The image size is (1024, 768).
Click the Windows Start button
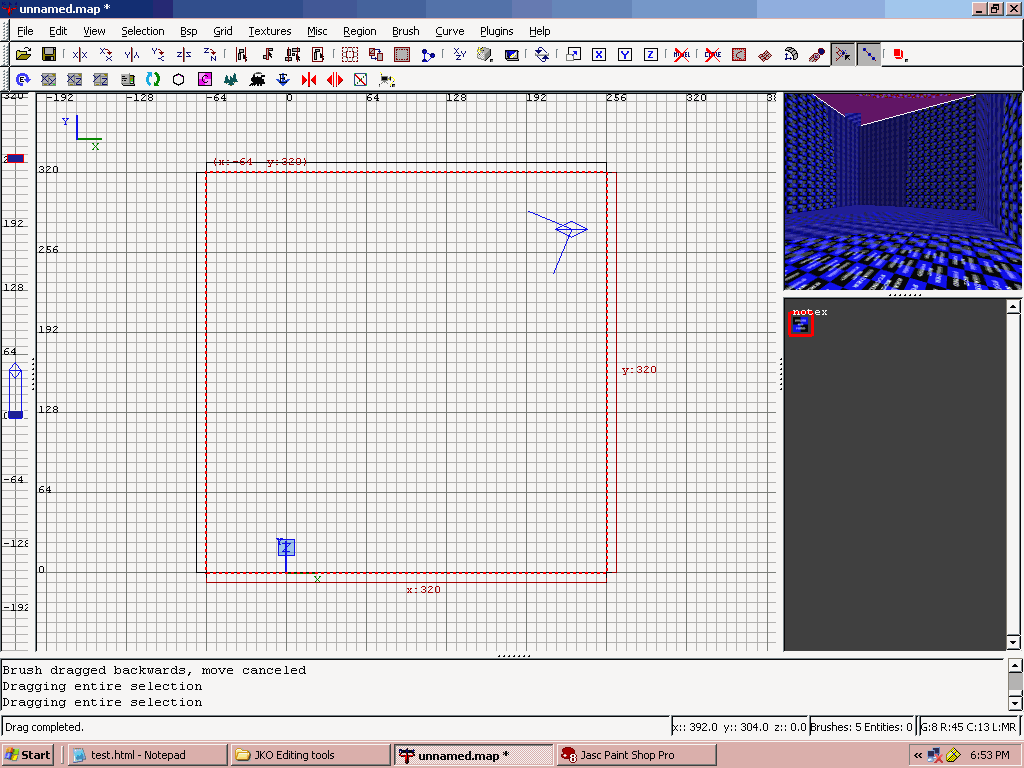pos(29,755)
